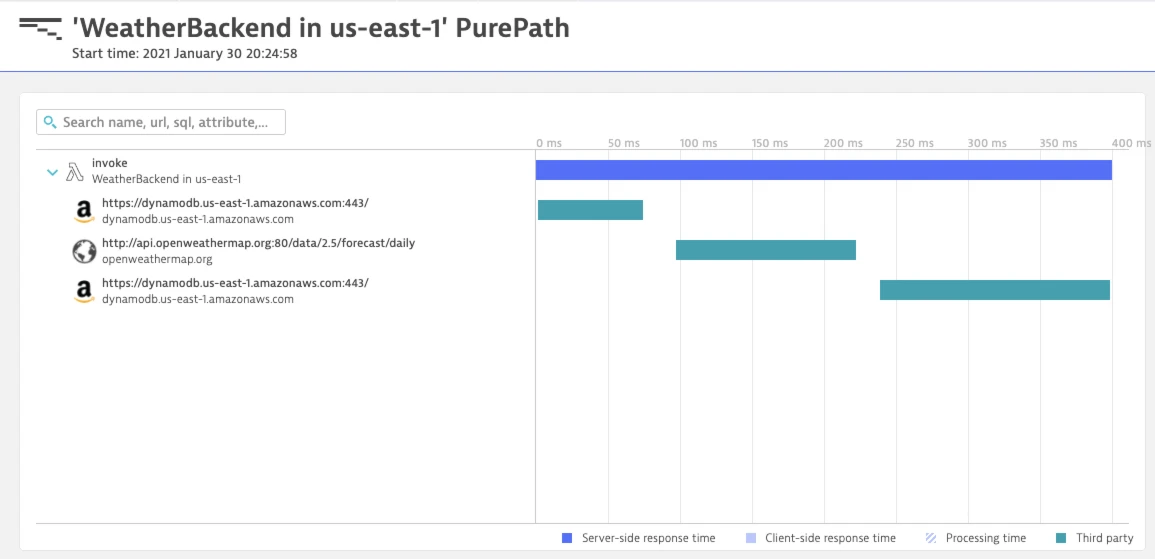The width and height of the screenshot is (1155, 559).
Task: Click the Client-side response time legend swatch
Action: (751, 538)
